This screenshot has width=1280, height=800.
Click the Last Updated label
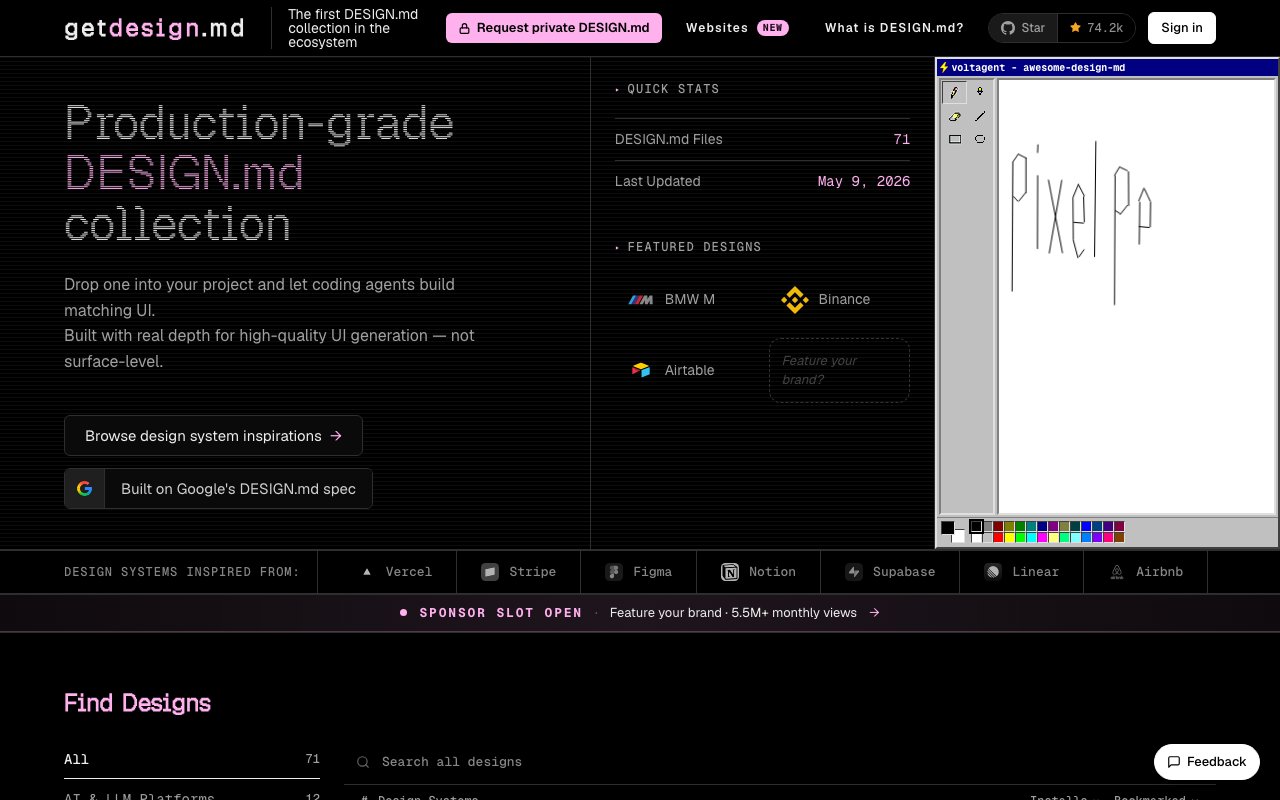click(658, 182)
